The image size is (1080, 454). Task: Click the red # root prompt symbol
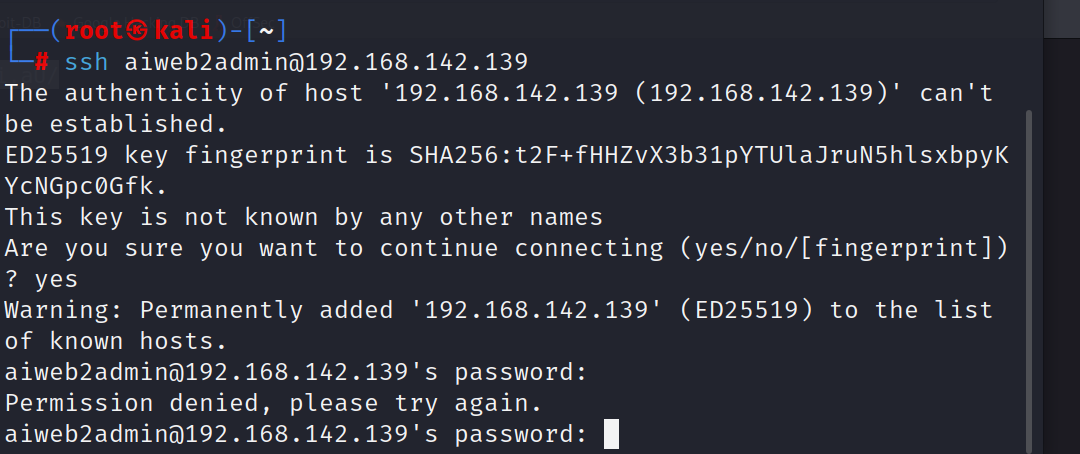pyautogui.click(x=41, y=63)
